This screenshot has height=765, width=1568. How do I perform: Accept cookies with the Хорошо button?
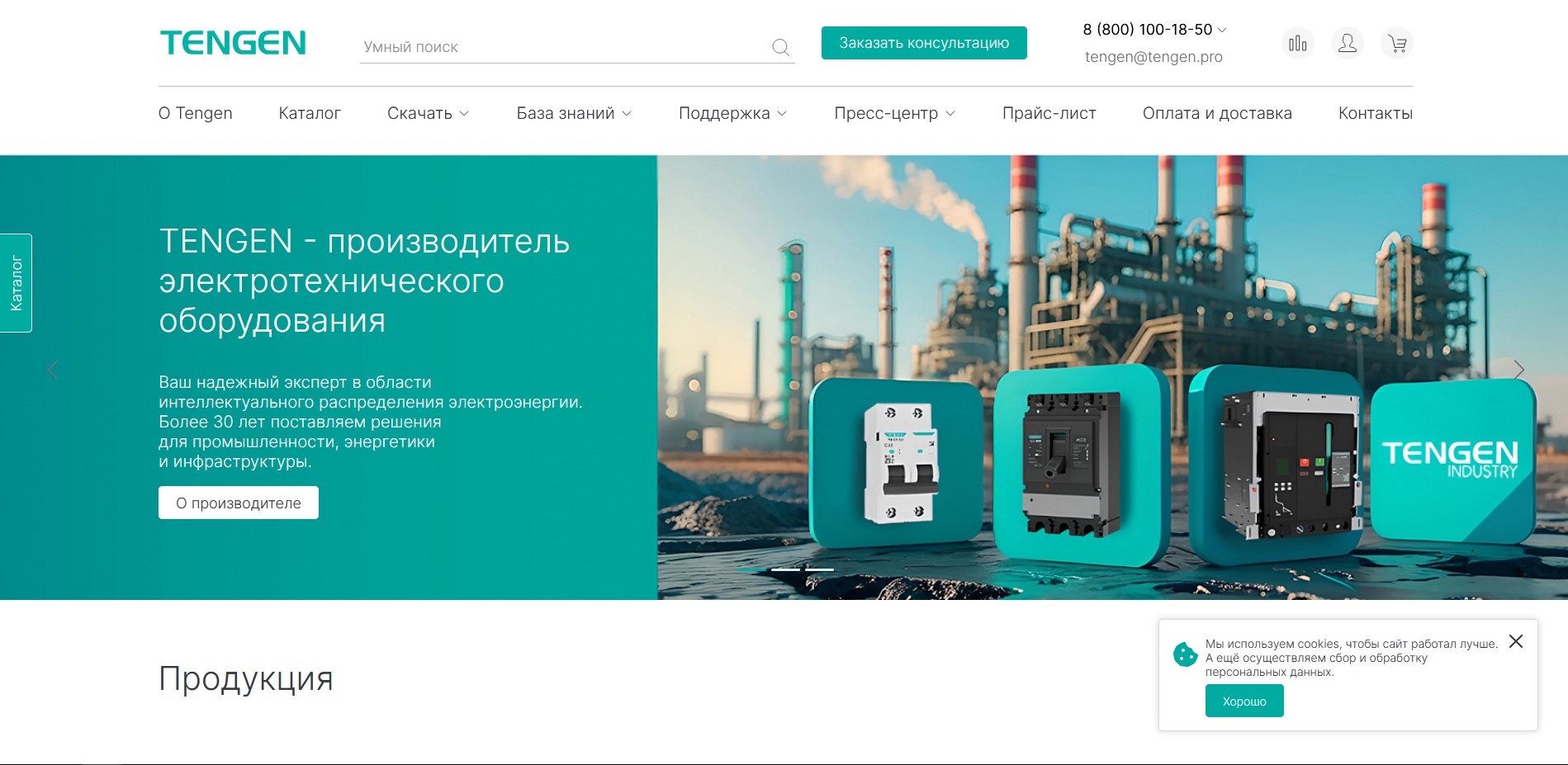pos(1244,701)
